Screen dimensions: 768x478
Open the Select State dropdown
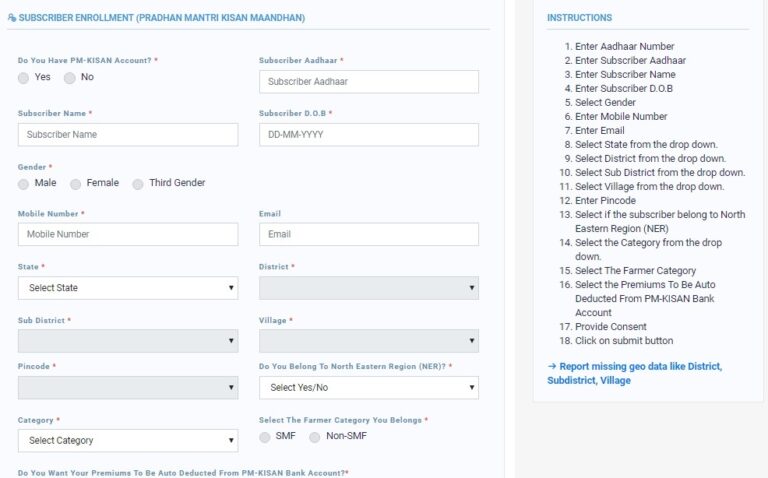[x=128, y=288]
